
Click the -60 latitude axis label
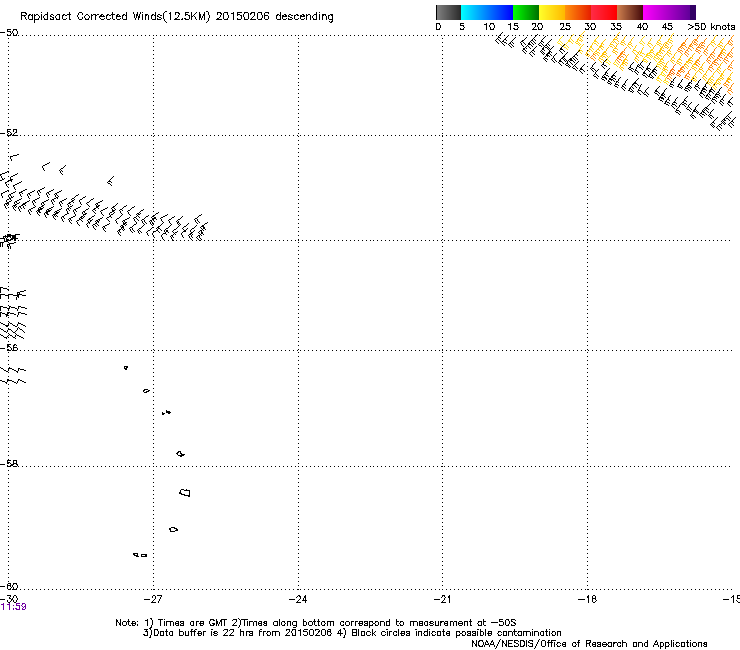9,586
